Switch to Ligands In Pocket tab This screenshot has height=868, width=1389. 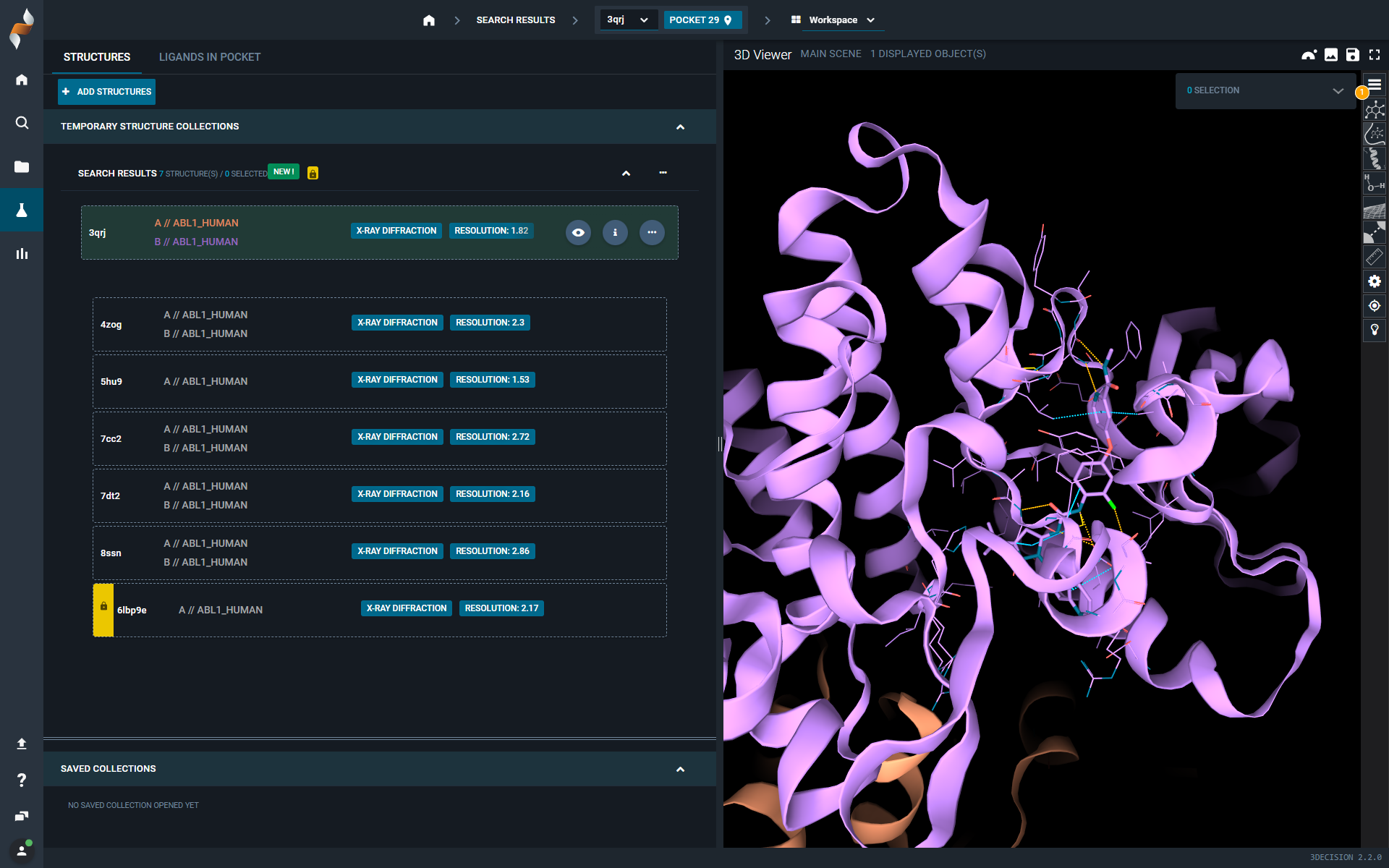click(x=210, y=57)
